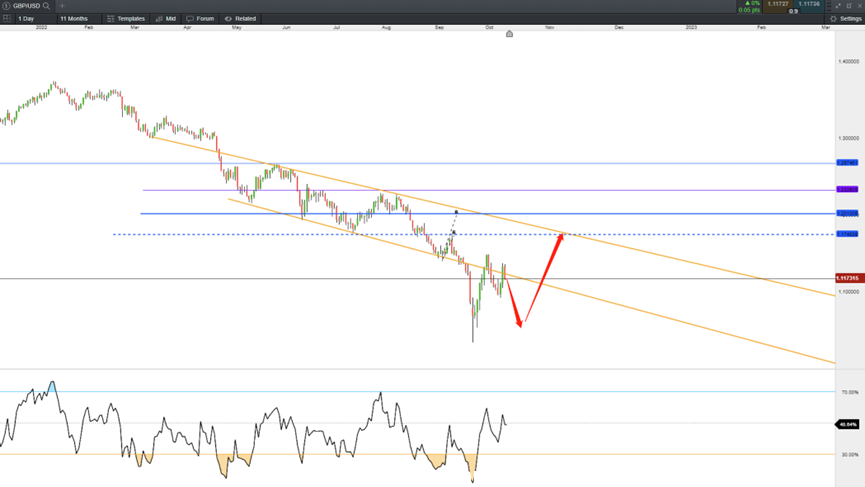The height and width of the screenshot is (487, 865).
Task: Open the chart layout grid icon
Action: (x=7, y=18)
